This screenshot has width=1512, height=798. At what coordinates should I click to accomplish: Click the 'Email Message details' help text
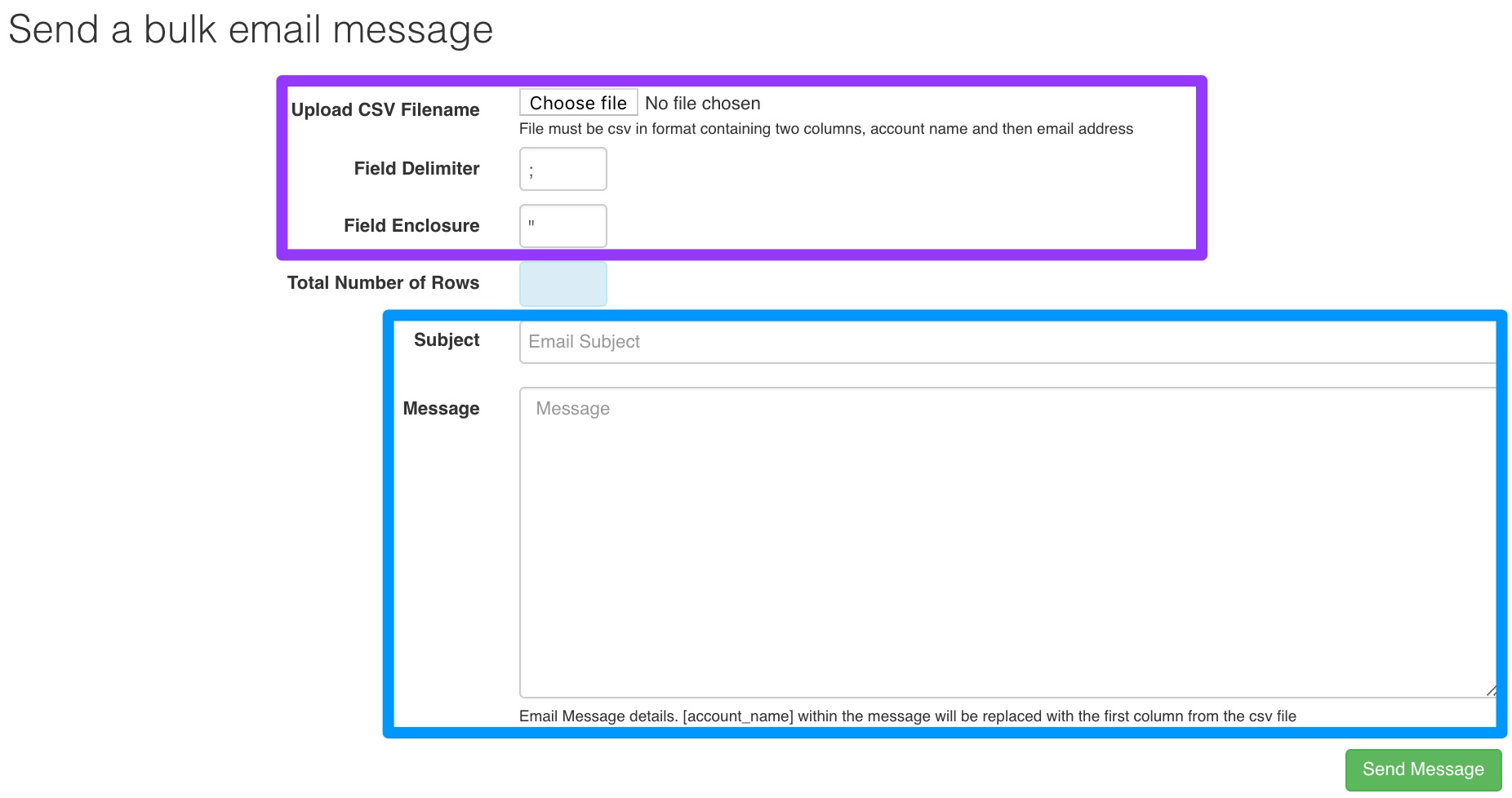coord(908,716)
